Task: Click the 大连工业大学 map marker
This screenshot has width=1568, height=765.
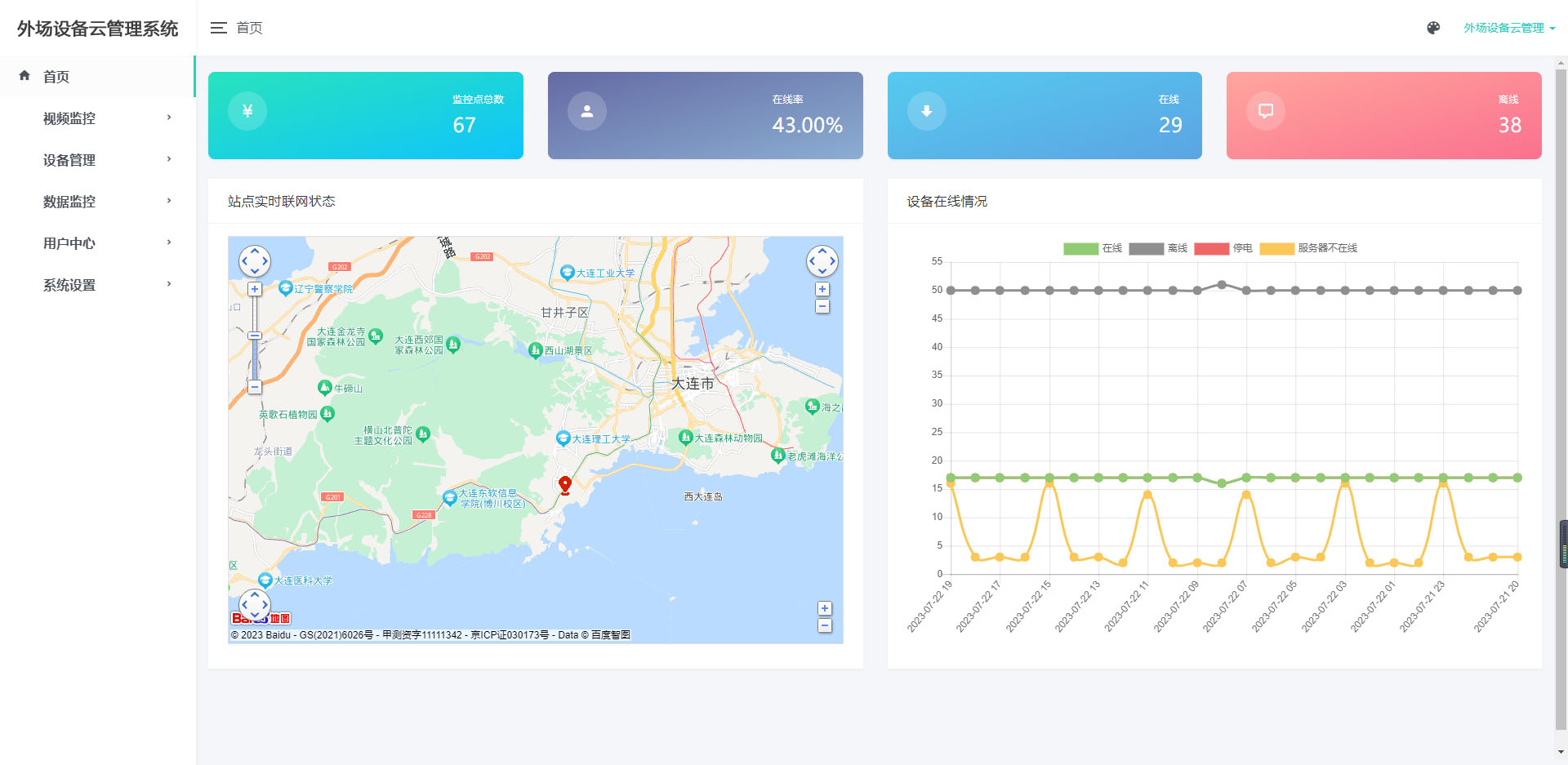Action: (567, 273)
